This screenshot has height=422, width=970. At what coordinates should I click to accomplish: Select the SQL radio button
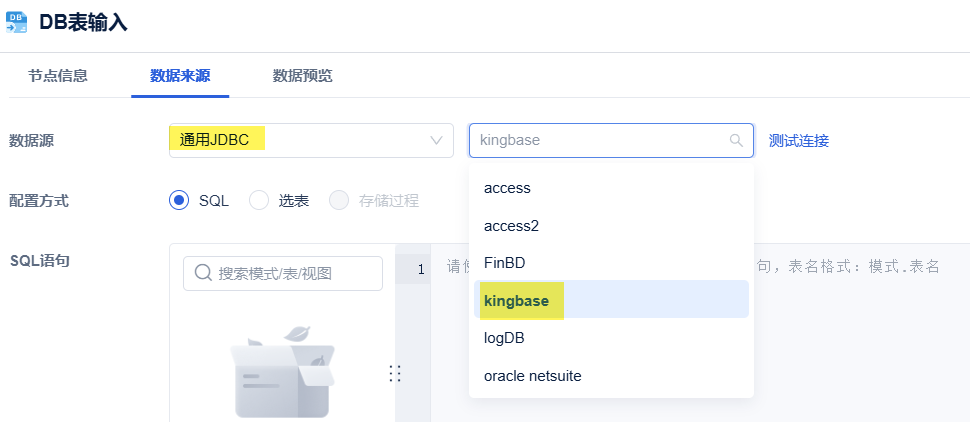point(179,200)
